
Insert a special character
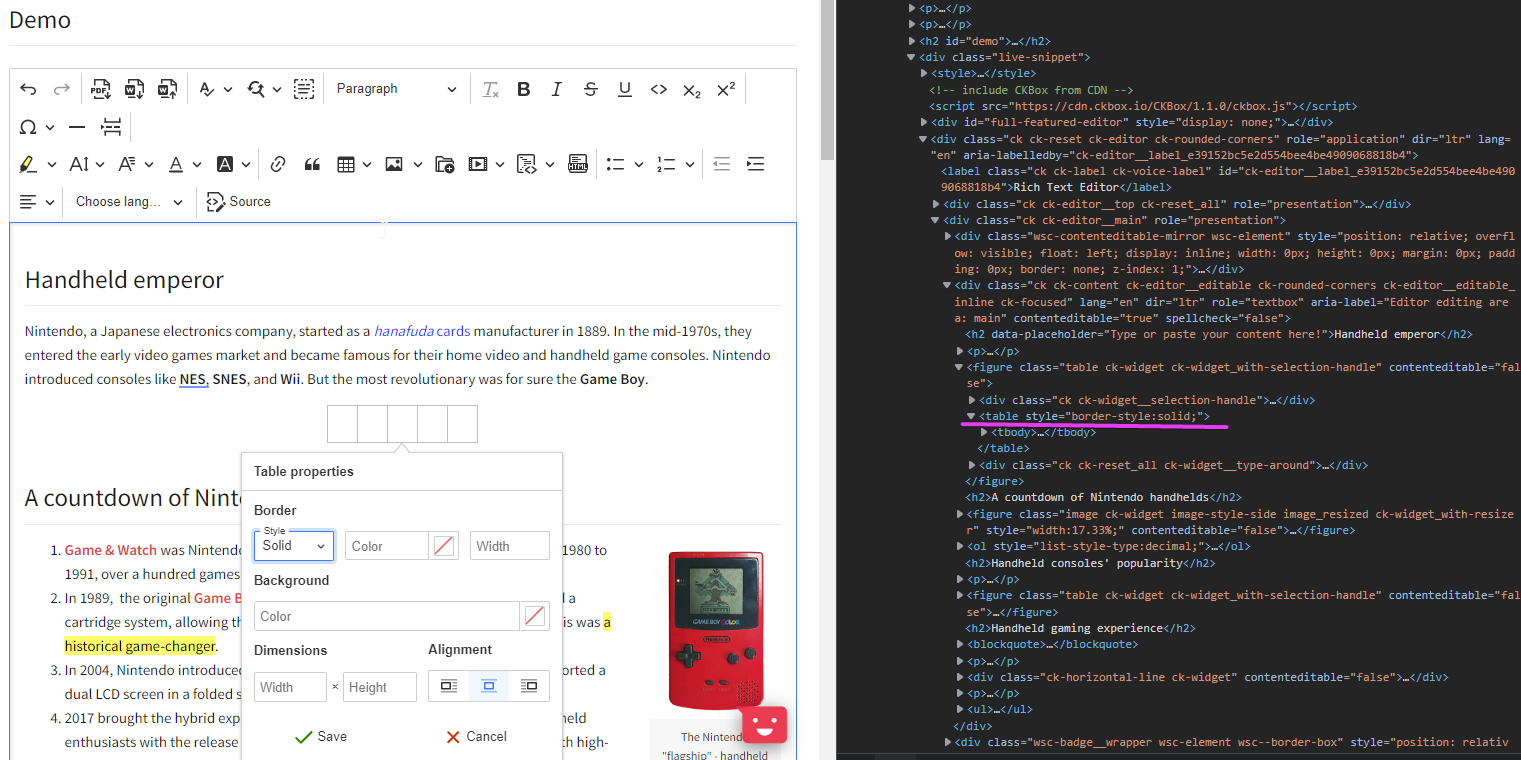tap(28, 127)
